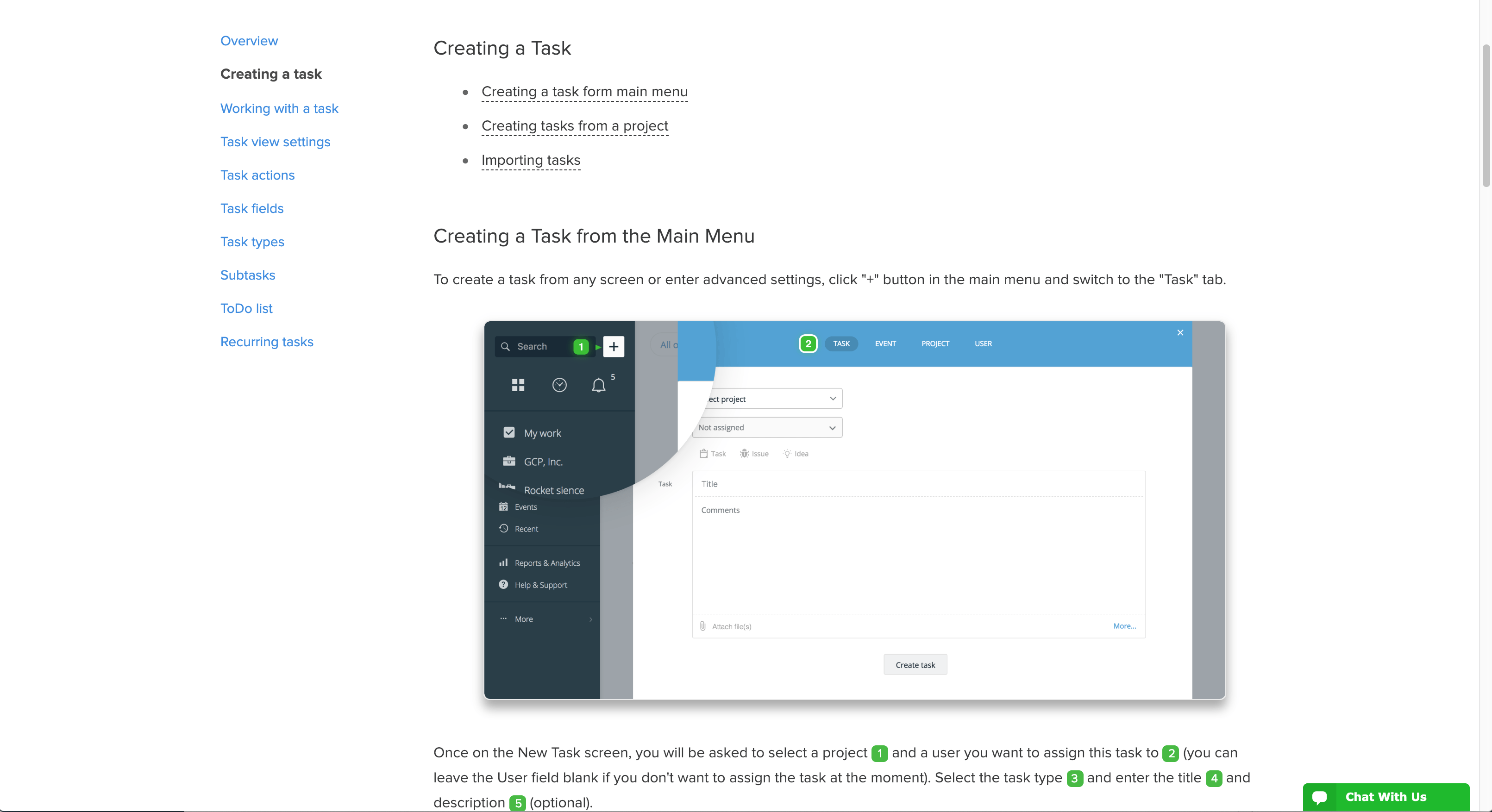Open Task types help page
Image resolution: width=1492 pixels, height=812 pixels.
click(x=252, y=242)
